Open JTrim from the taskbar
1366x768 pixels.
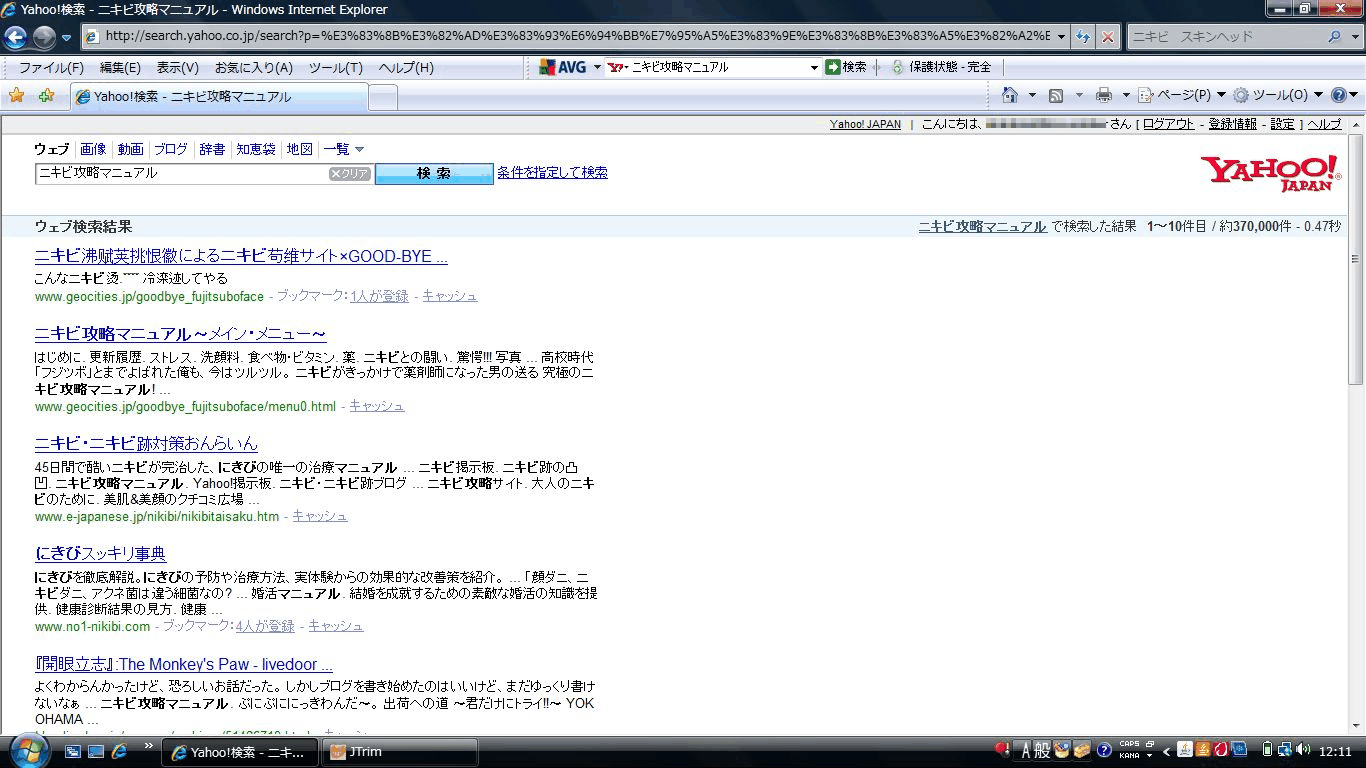(400, 752)
